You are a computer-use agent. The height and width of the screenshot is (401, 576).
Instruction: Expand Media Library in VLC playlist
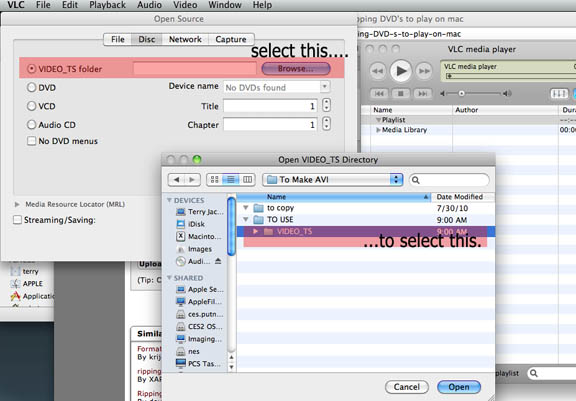(x=378, y=130)
